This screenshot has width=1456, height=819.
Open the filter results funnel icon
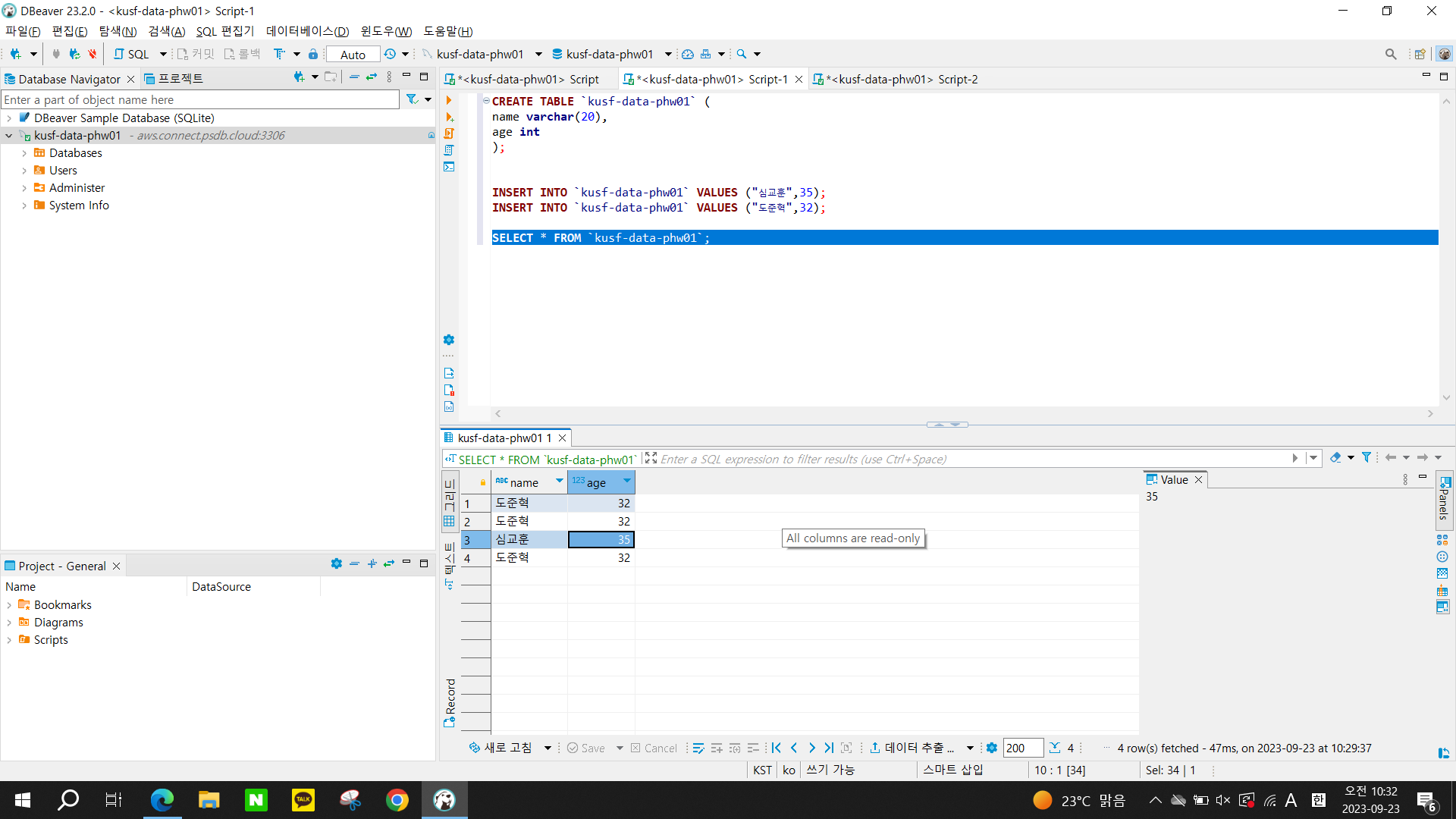[x=1367, y=457]
